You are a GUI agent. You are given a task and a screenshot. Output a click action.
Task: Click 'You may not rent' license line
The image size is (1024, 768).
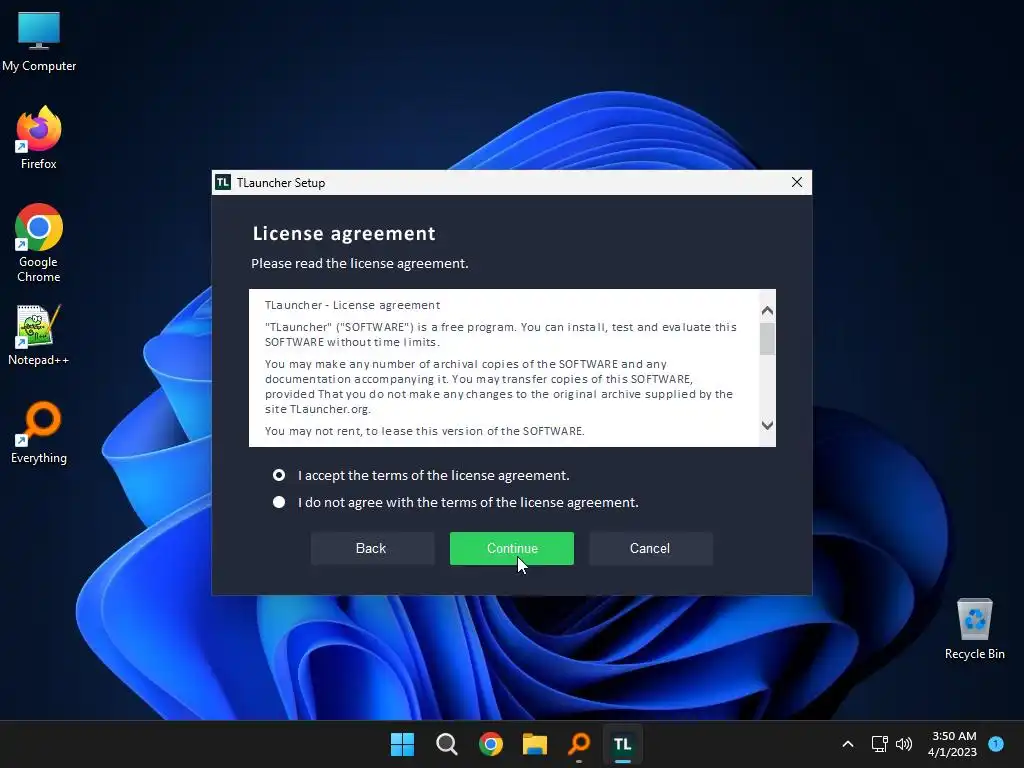[x=424, y=431]
